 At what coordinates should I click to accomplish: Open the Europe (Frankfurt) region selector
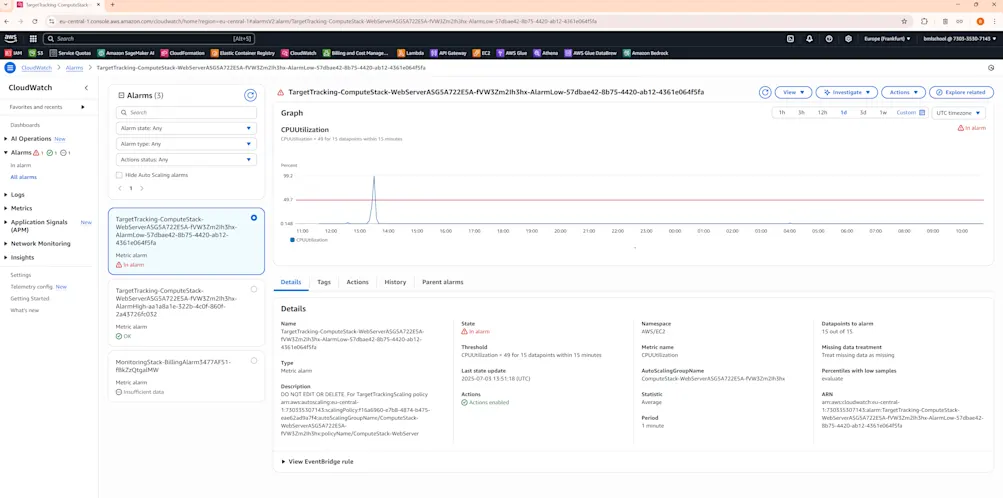point(887,38)
